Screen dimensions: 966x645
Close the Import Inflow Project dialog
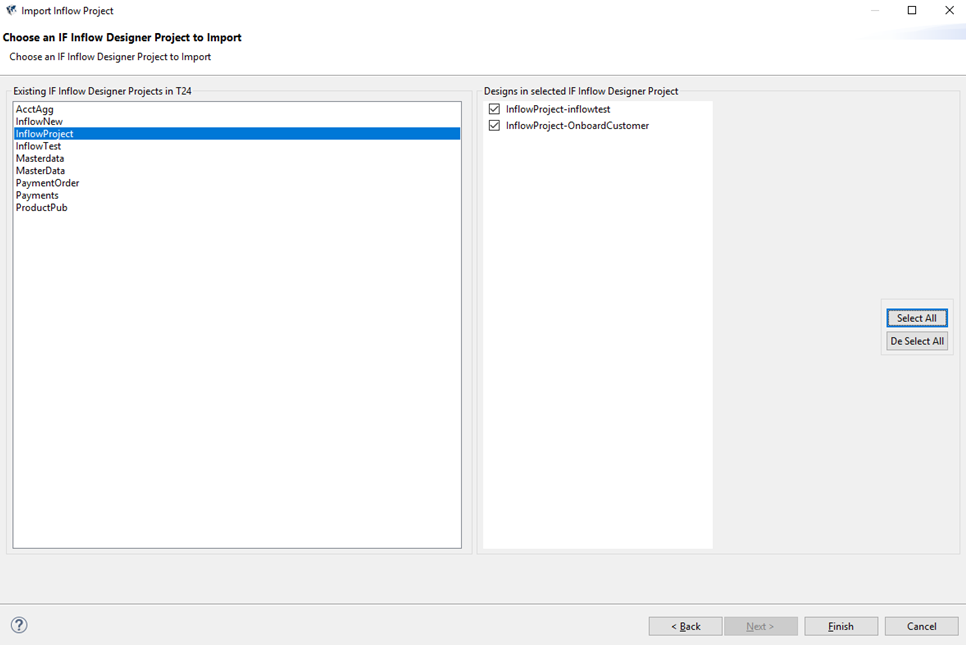point(949,11)
